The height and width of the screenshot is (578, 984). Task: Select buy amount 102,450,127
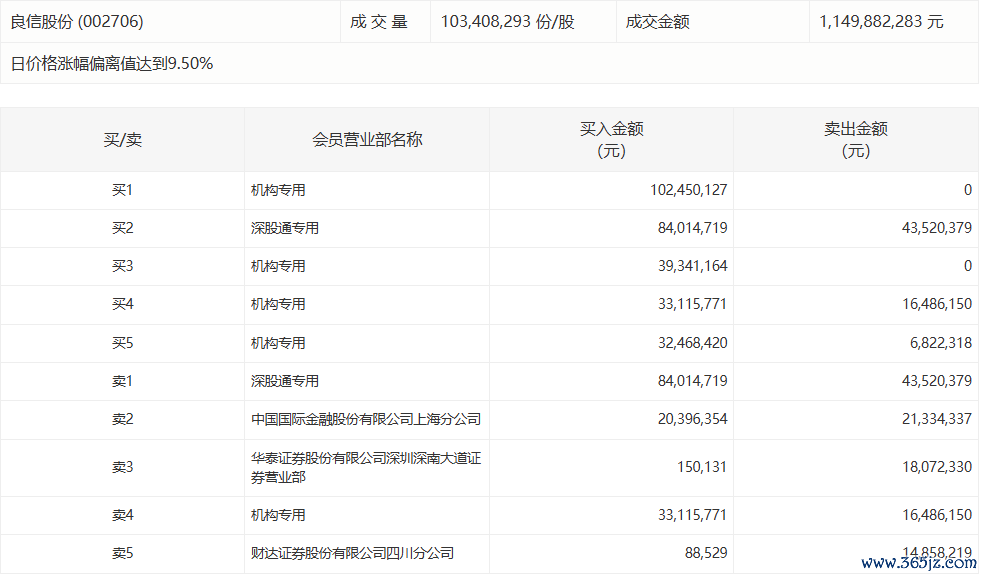688,190
